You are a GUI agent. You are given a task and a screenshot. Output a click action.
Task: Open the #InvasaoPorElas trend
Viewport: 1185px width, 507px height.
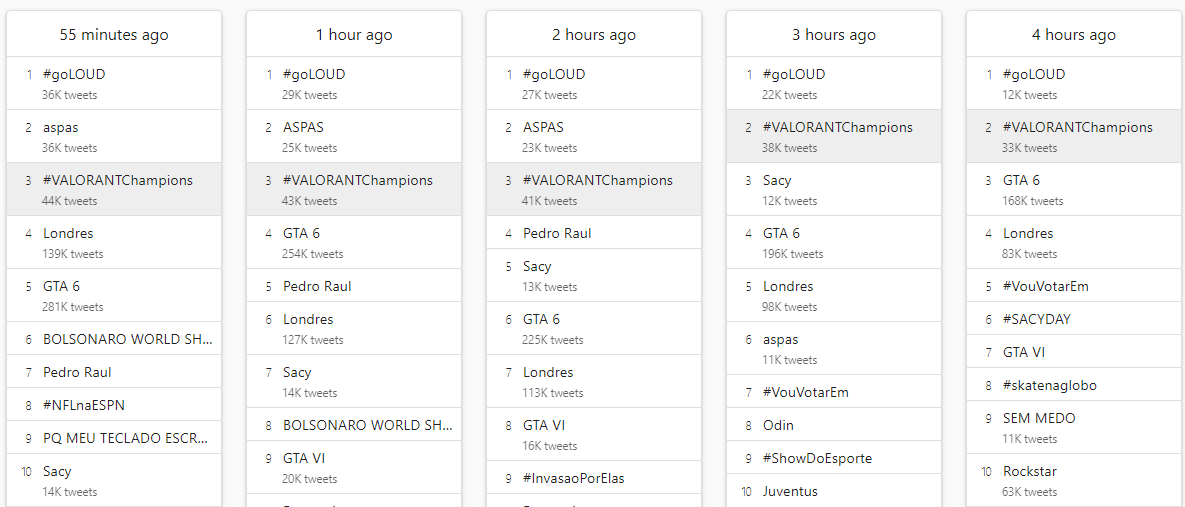coord(573,478)
